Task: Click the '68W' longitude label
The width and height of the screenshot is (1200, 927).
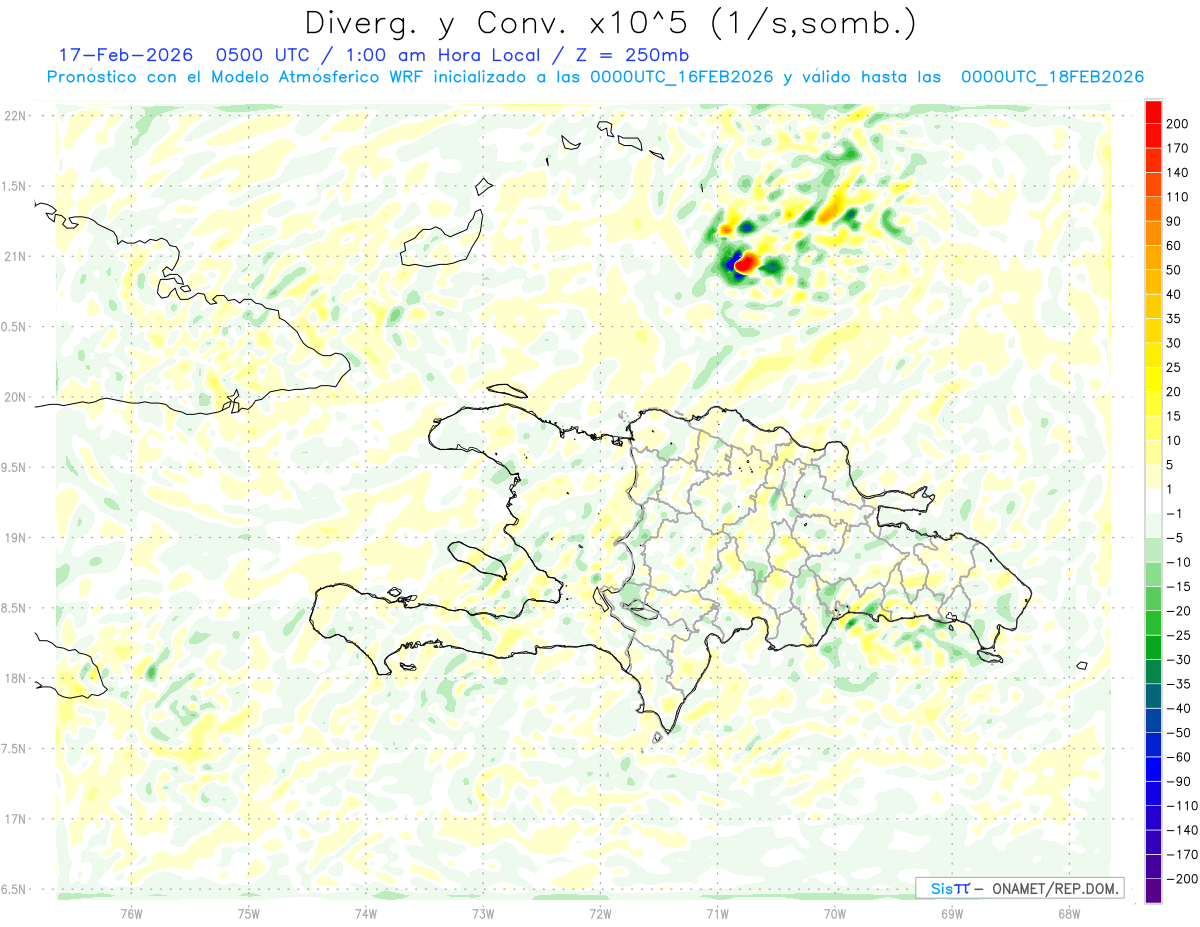Action: (x=1069, y=914)
